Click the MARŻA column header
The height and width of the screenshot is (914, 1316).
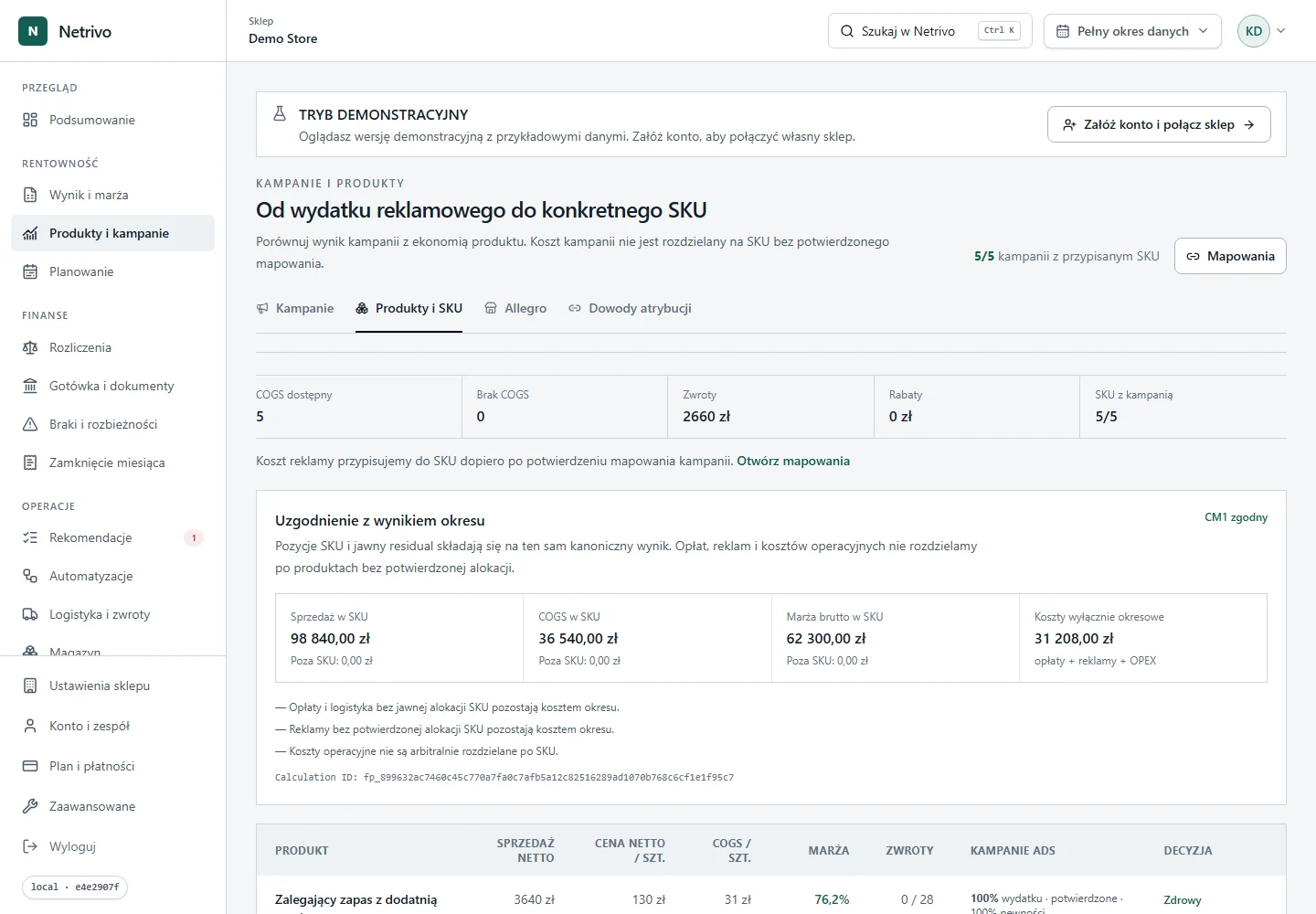pyautogui.click(x=829, y=851)
